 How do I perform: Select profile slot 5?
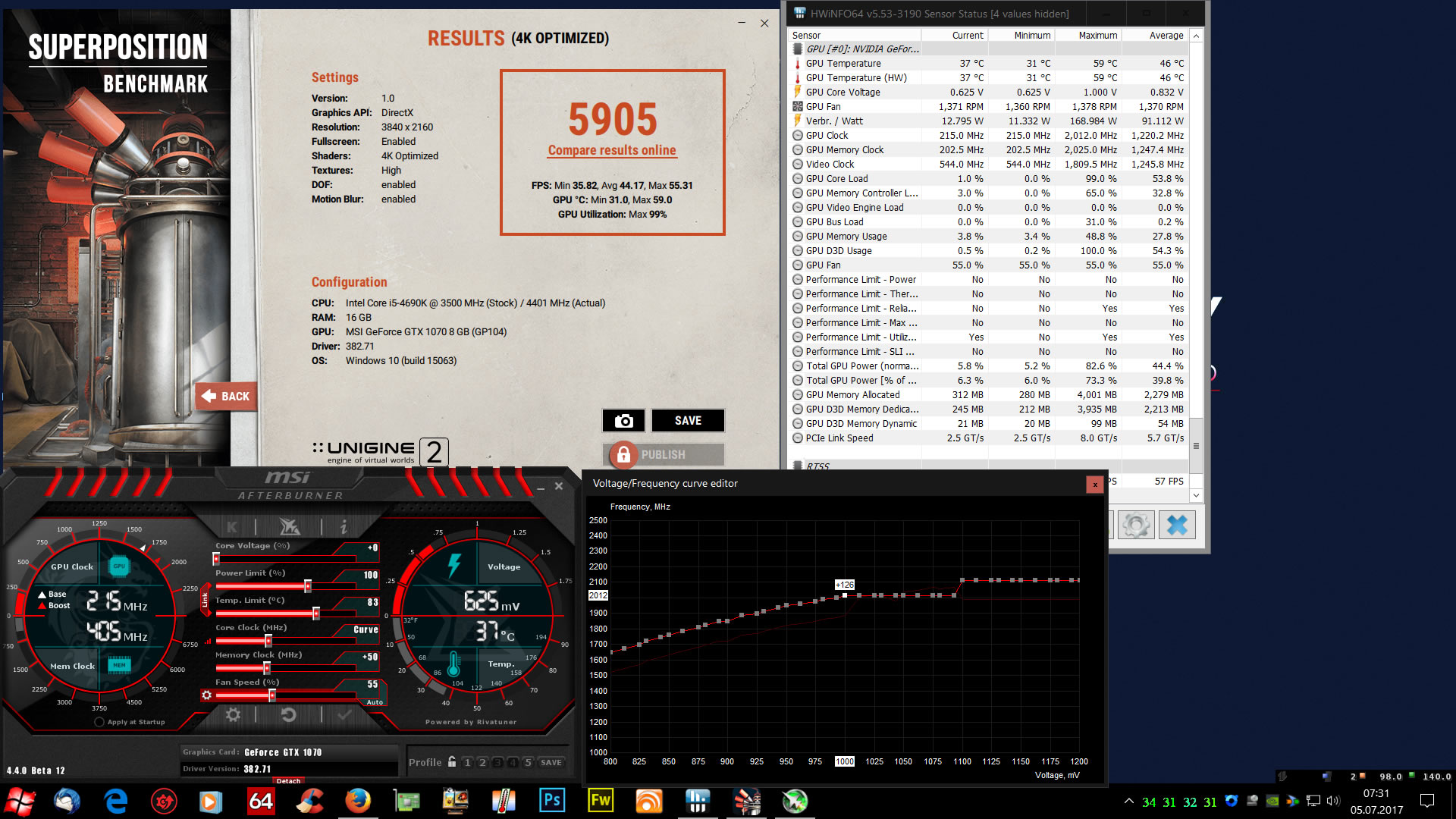coord(528,762)
